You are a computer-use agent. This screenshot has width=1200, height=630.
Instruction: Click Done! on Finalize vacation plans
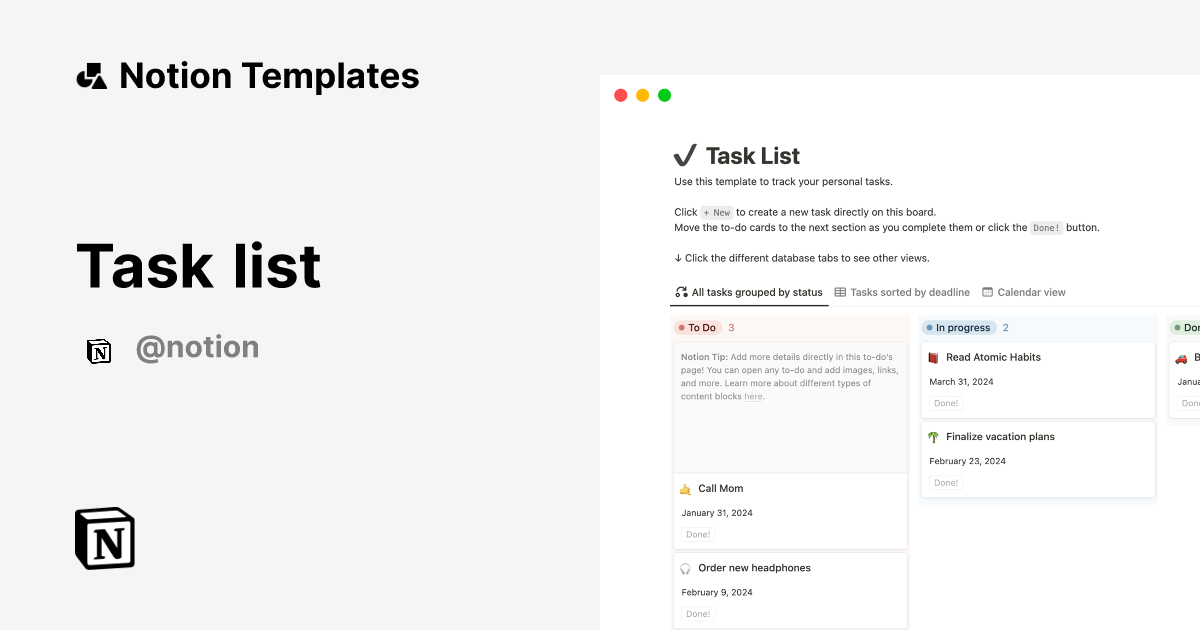point(945,482)
